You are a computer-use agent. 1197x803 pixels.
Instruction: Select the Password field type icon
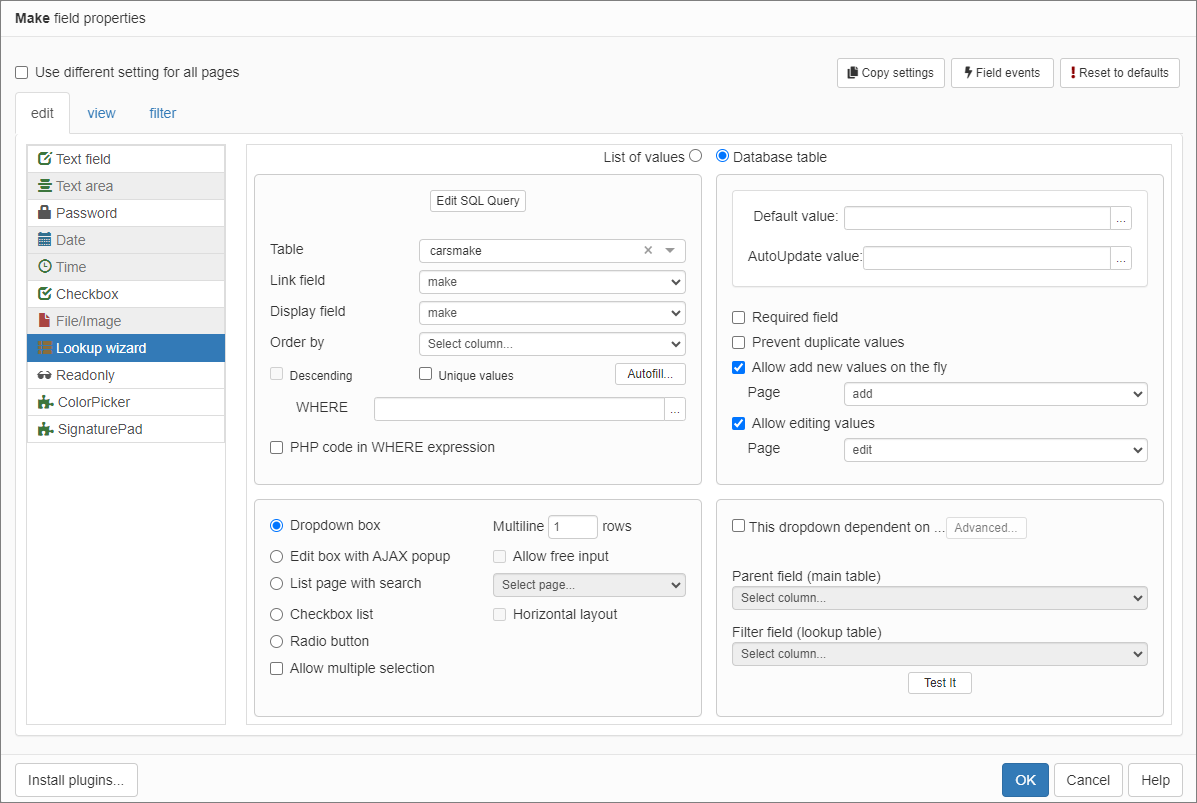(44, 212)
